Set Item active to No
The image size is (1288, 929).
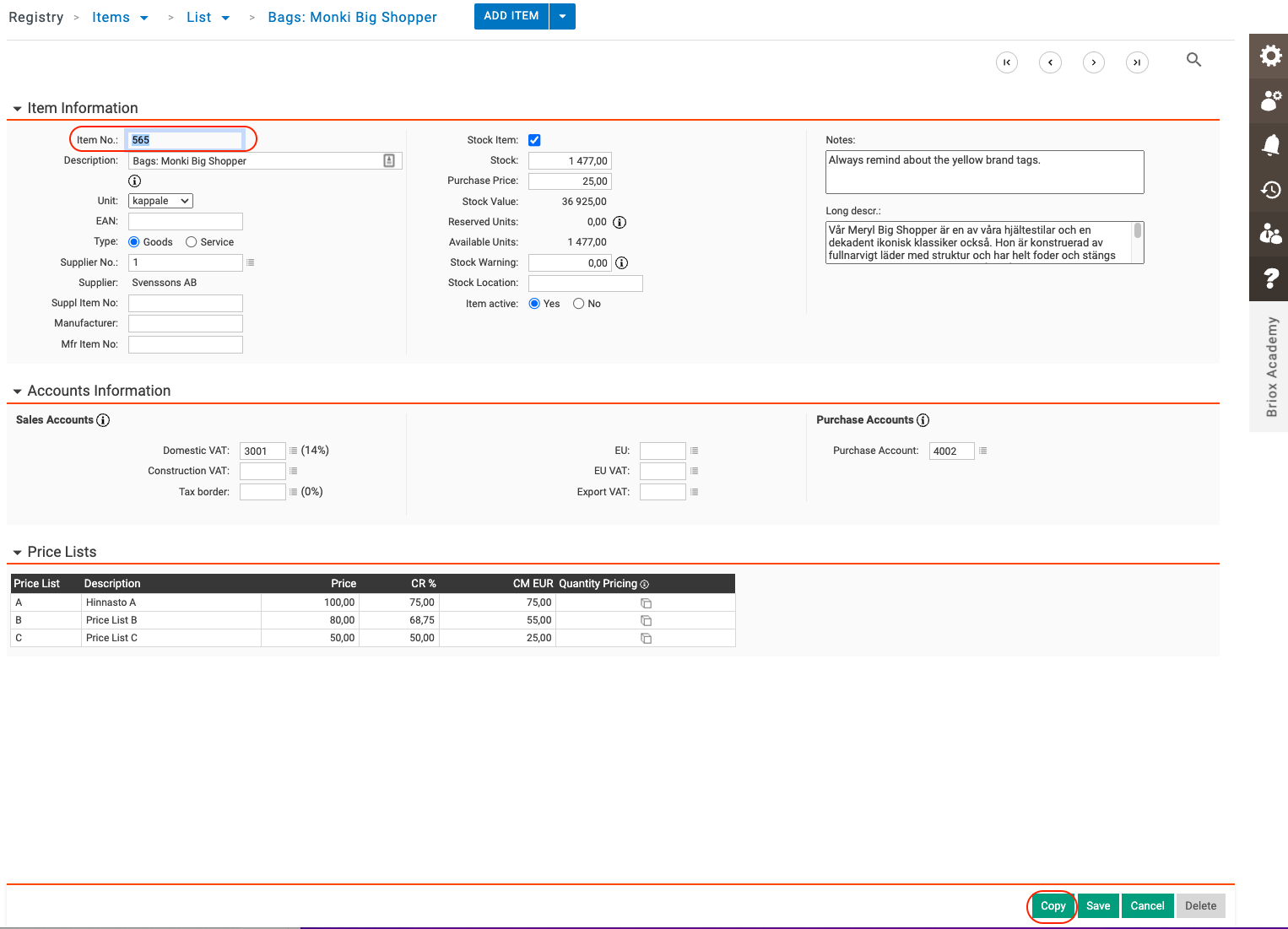pyautogui.click(x=579, y=304)
